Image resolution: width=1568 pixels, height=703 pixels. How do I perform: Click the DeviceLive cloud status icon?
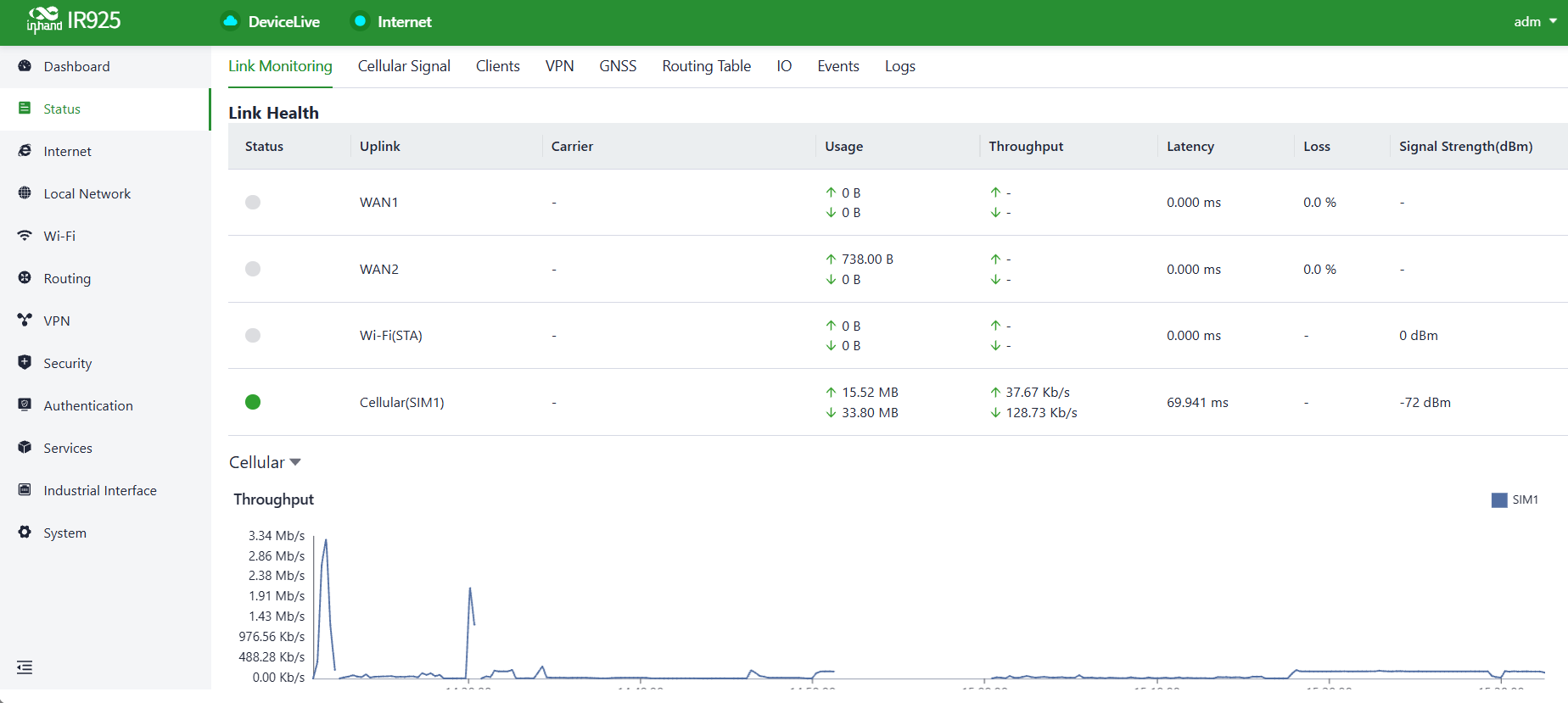pos(230,21)
